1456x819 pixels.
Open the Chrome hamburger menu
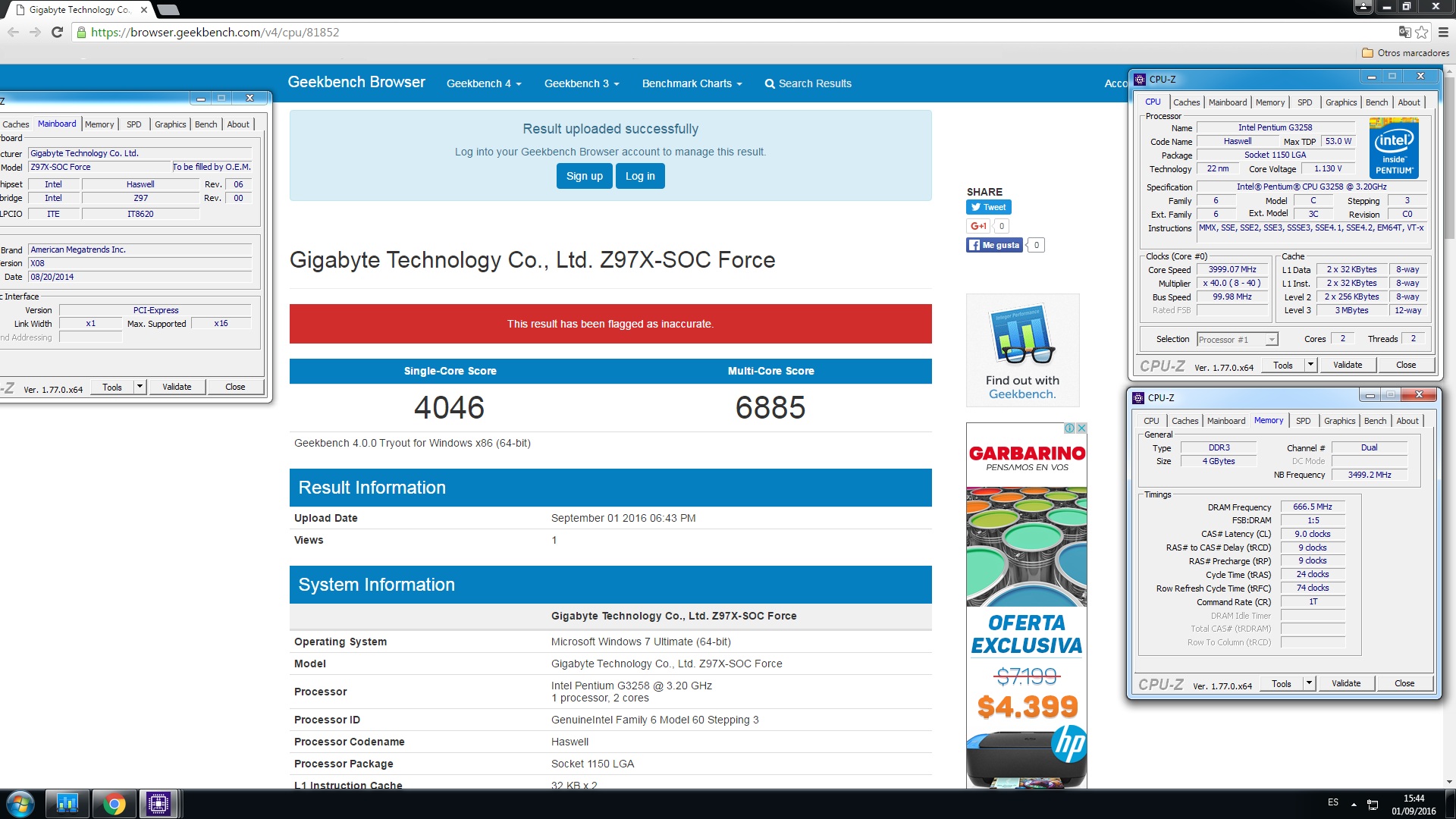(1443, 32)
